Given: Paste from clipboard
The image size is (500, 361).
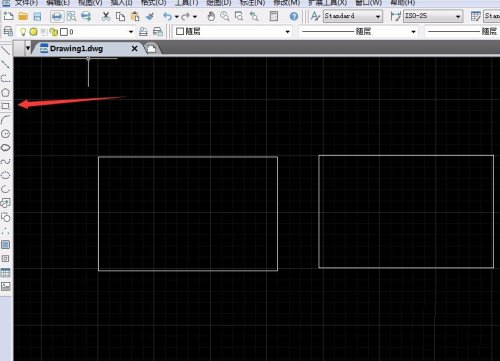Looking at the screenshot, I should click(x=135, y=16).
